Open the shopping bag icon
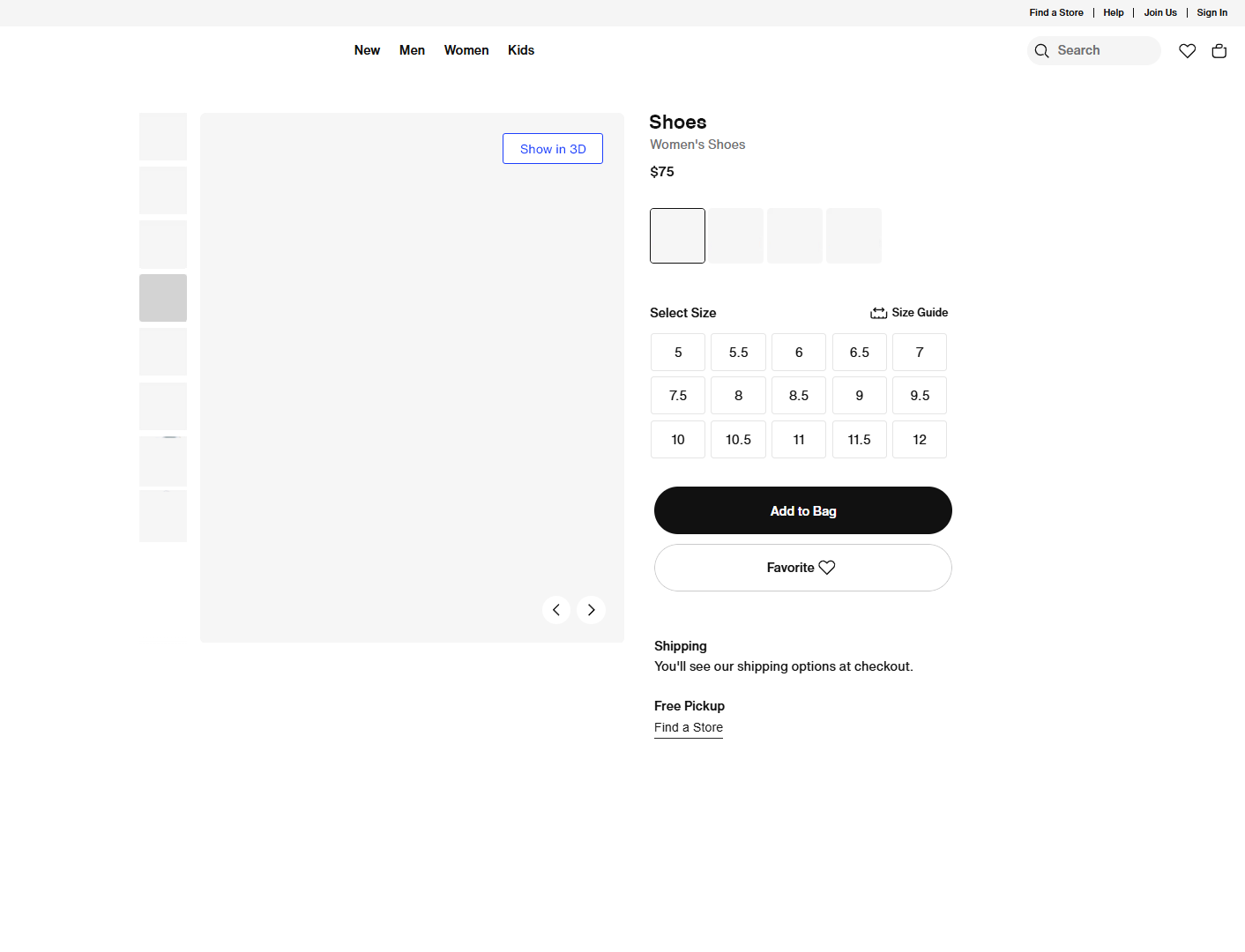The height and width of the screenshot is (952, 1245). 1219,50
